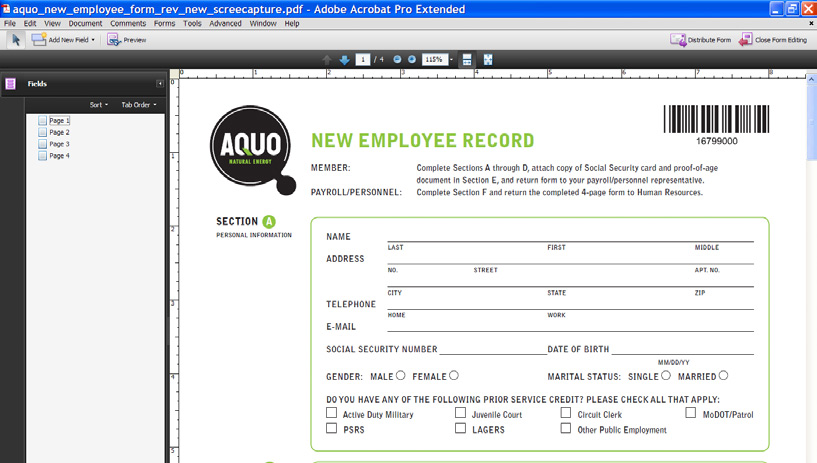The image size is (817, 463).
Task: Select the arrow Select Object tool
Action: point(16,40)
